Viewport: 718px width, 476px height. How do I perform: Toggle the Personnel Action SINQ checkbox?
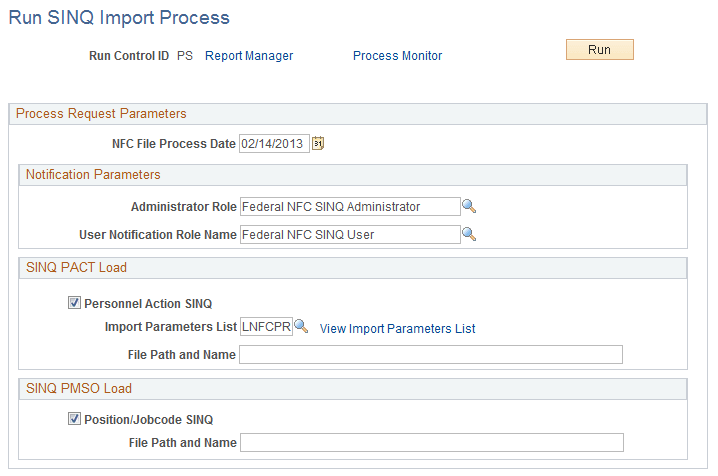(x=74, y=303)
